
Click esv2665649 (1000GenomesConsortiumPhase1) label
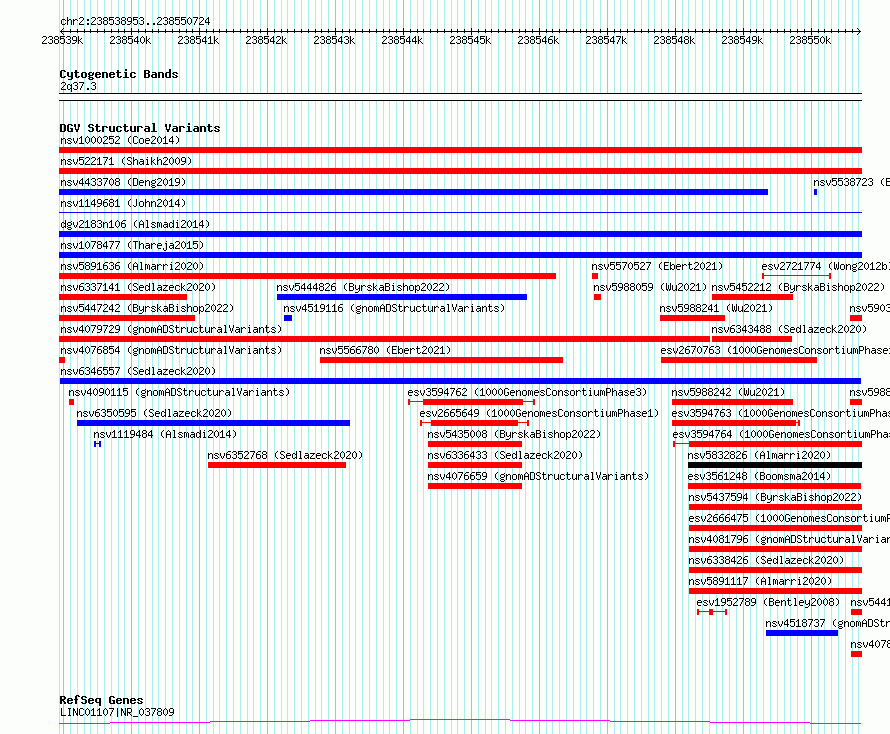click(539, 413)
